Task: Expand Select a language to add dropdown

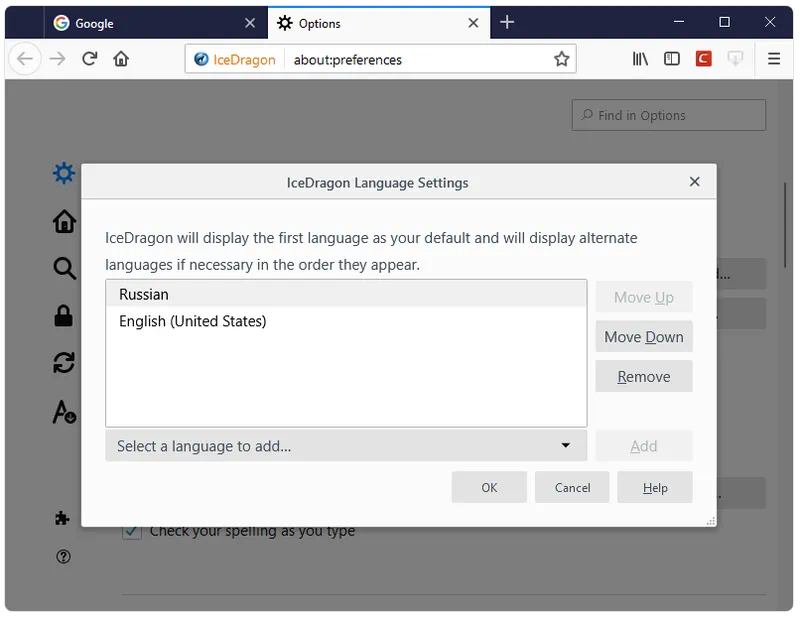Action: click(346, 446)
